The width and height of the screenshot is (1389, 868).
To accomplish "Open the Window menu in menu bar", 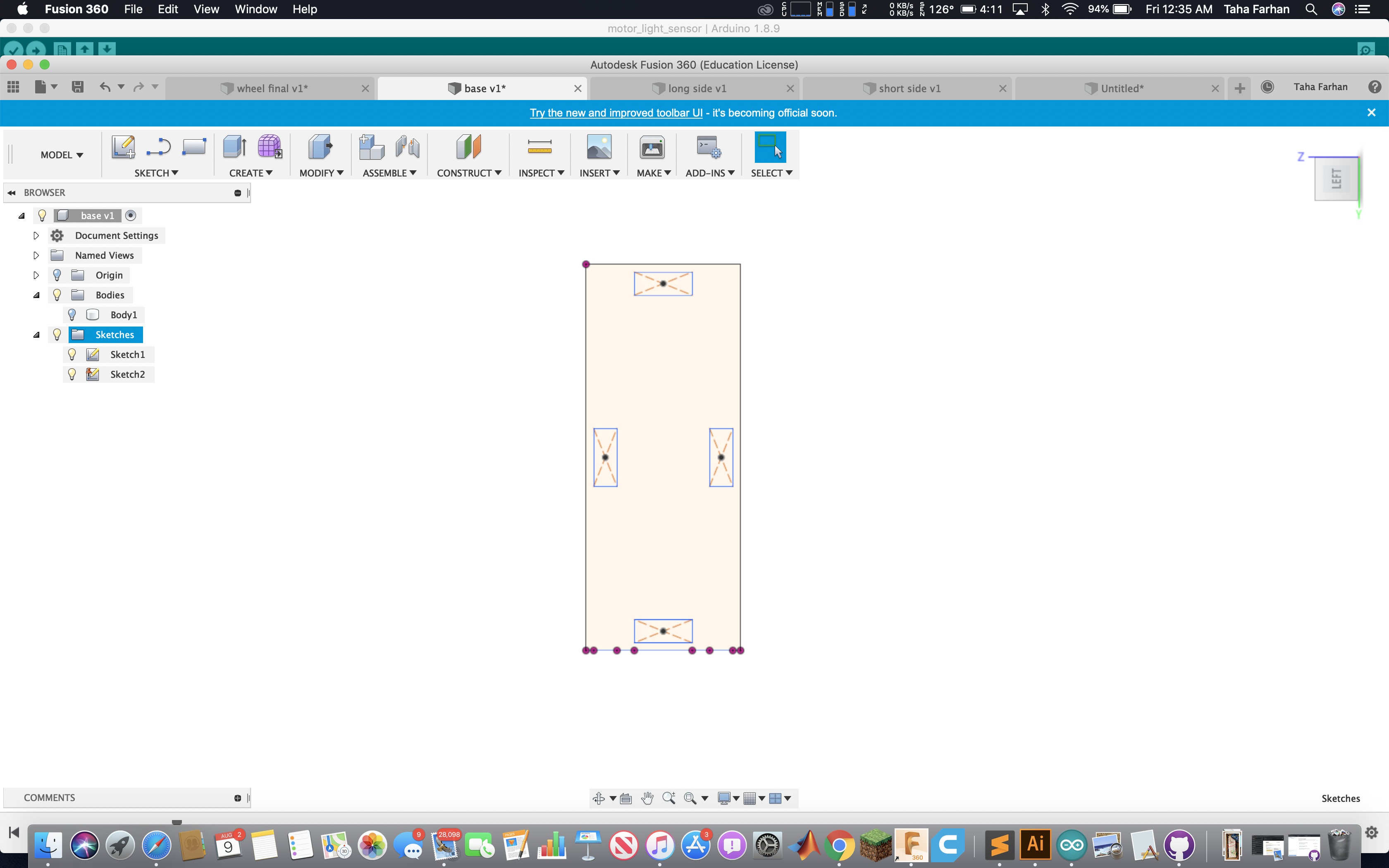I will pos(256,9).
